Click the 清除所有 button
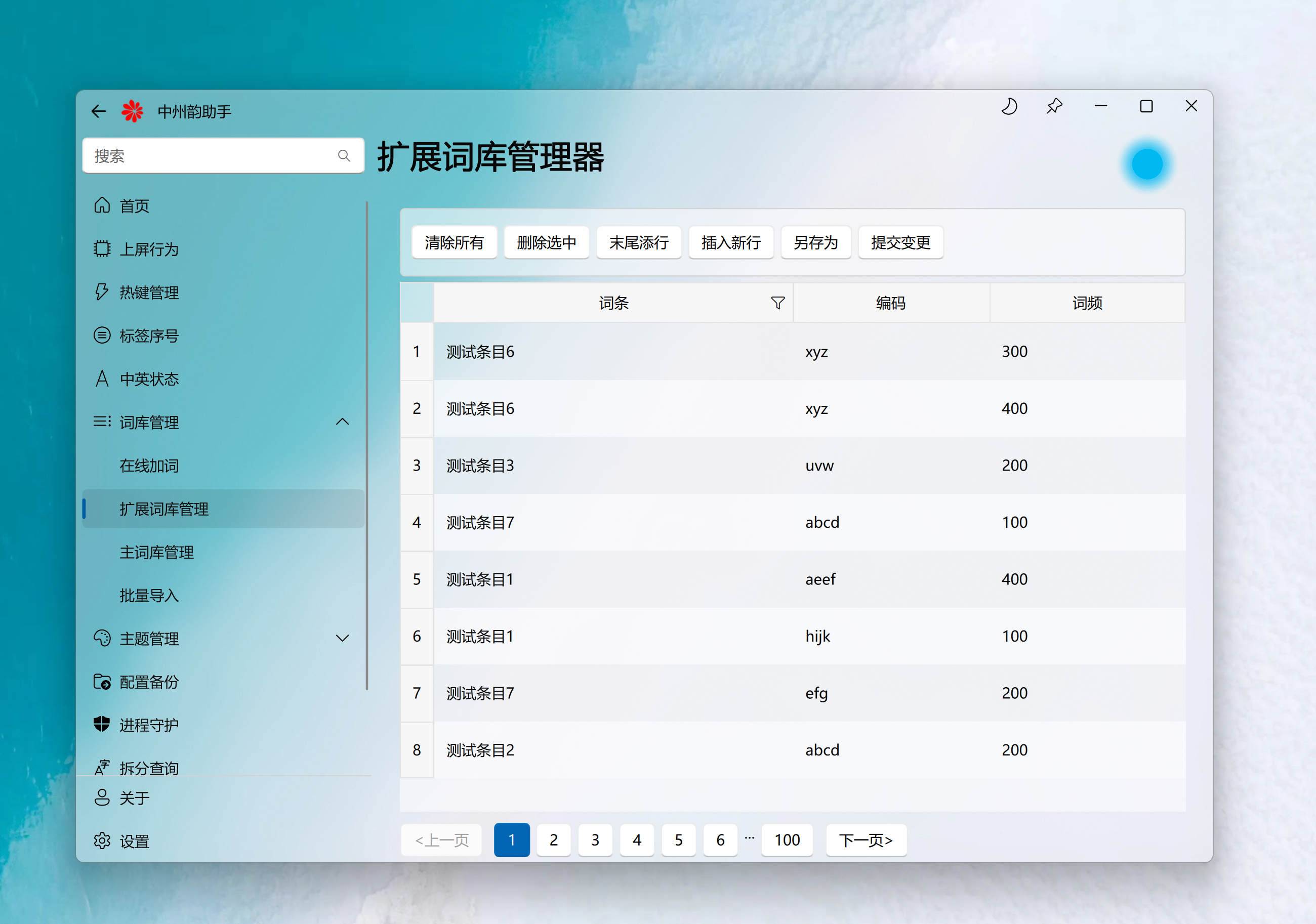This screenshot has height=924, width=1316. click(454, 242)
